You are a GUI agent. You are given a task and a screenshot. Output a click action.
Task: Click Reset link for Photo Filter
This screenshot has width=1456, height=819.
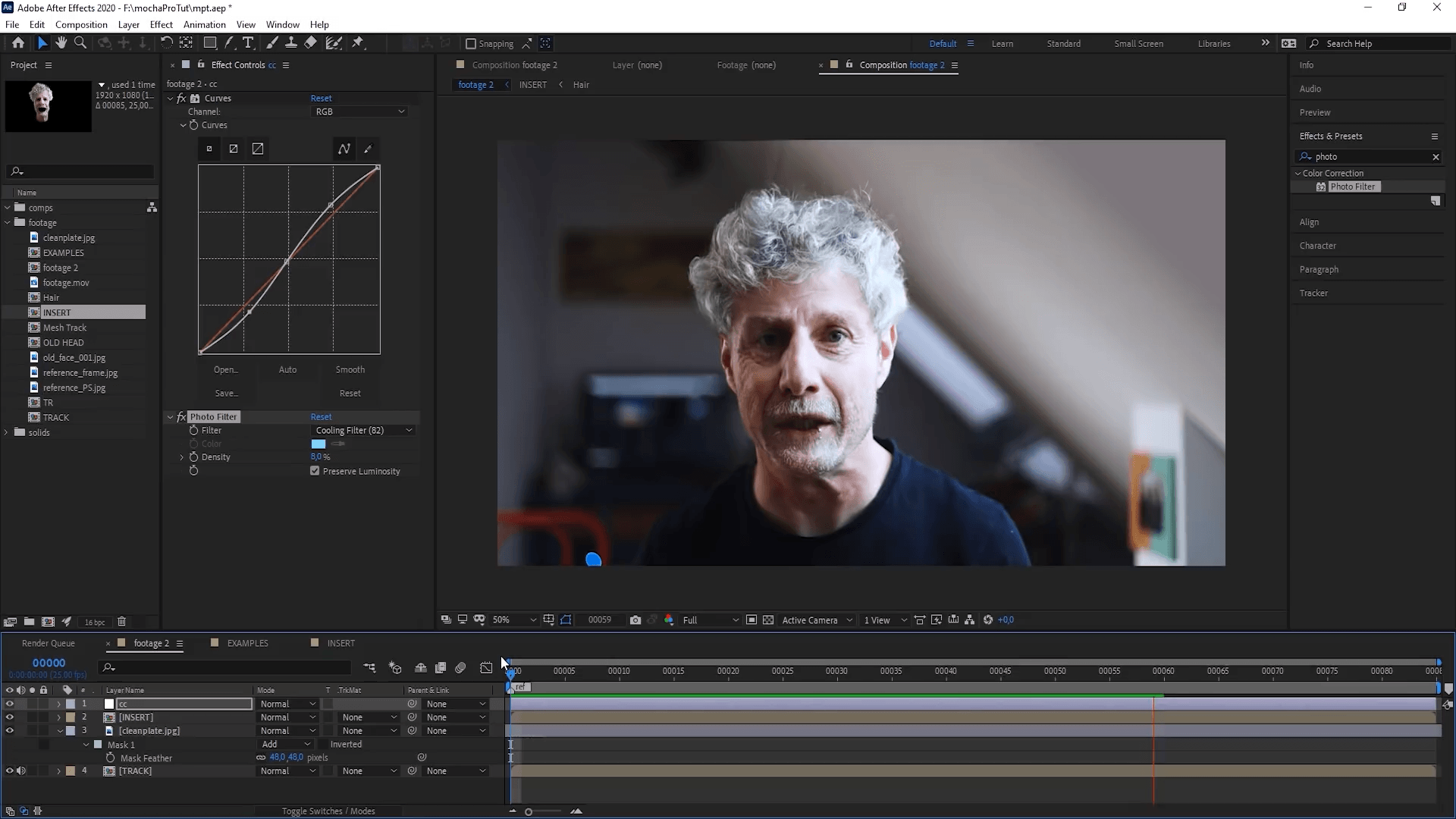(x=321, y=417)
